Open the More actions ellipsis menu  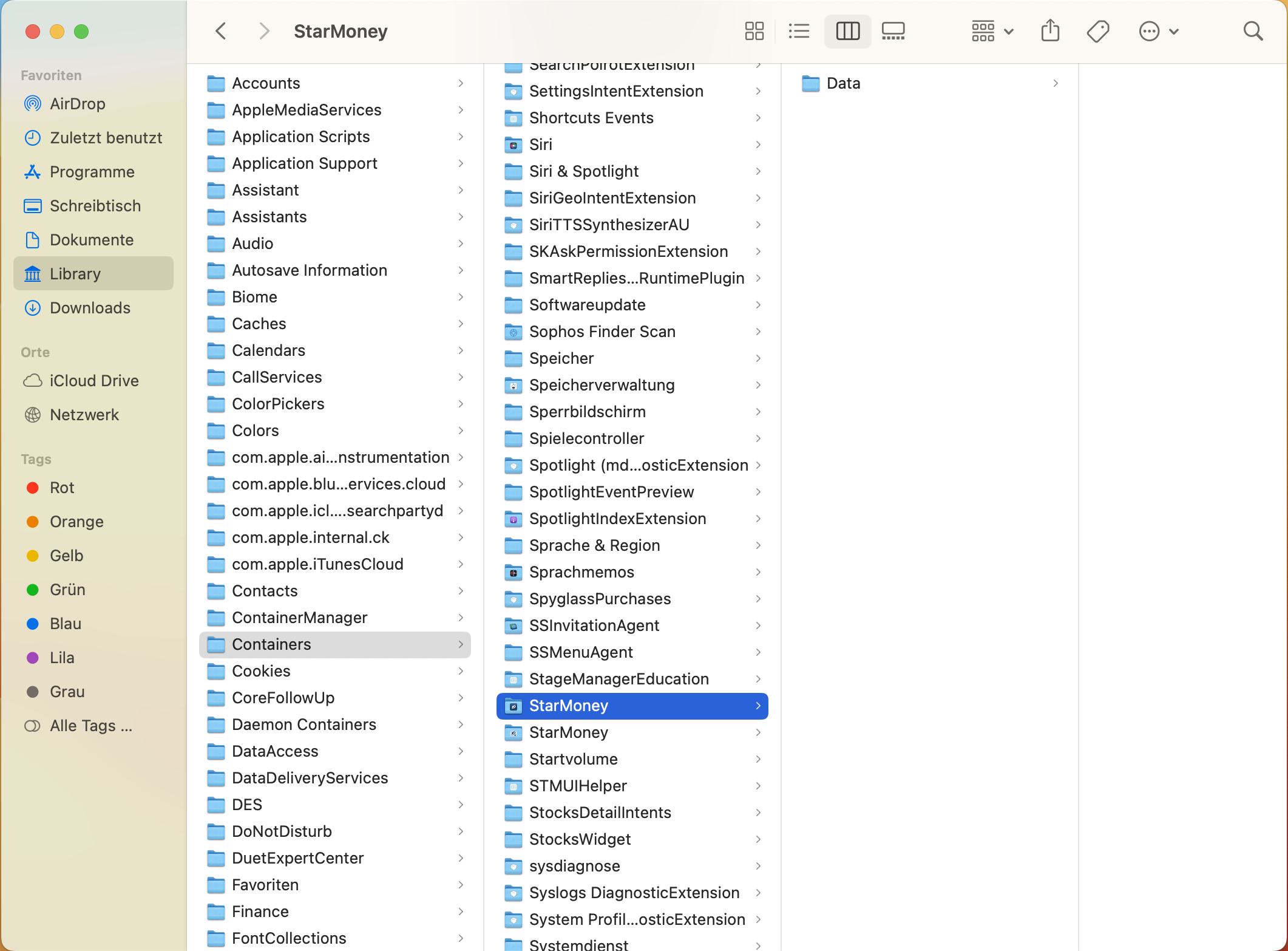click(1159, 31)
